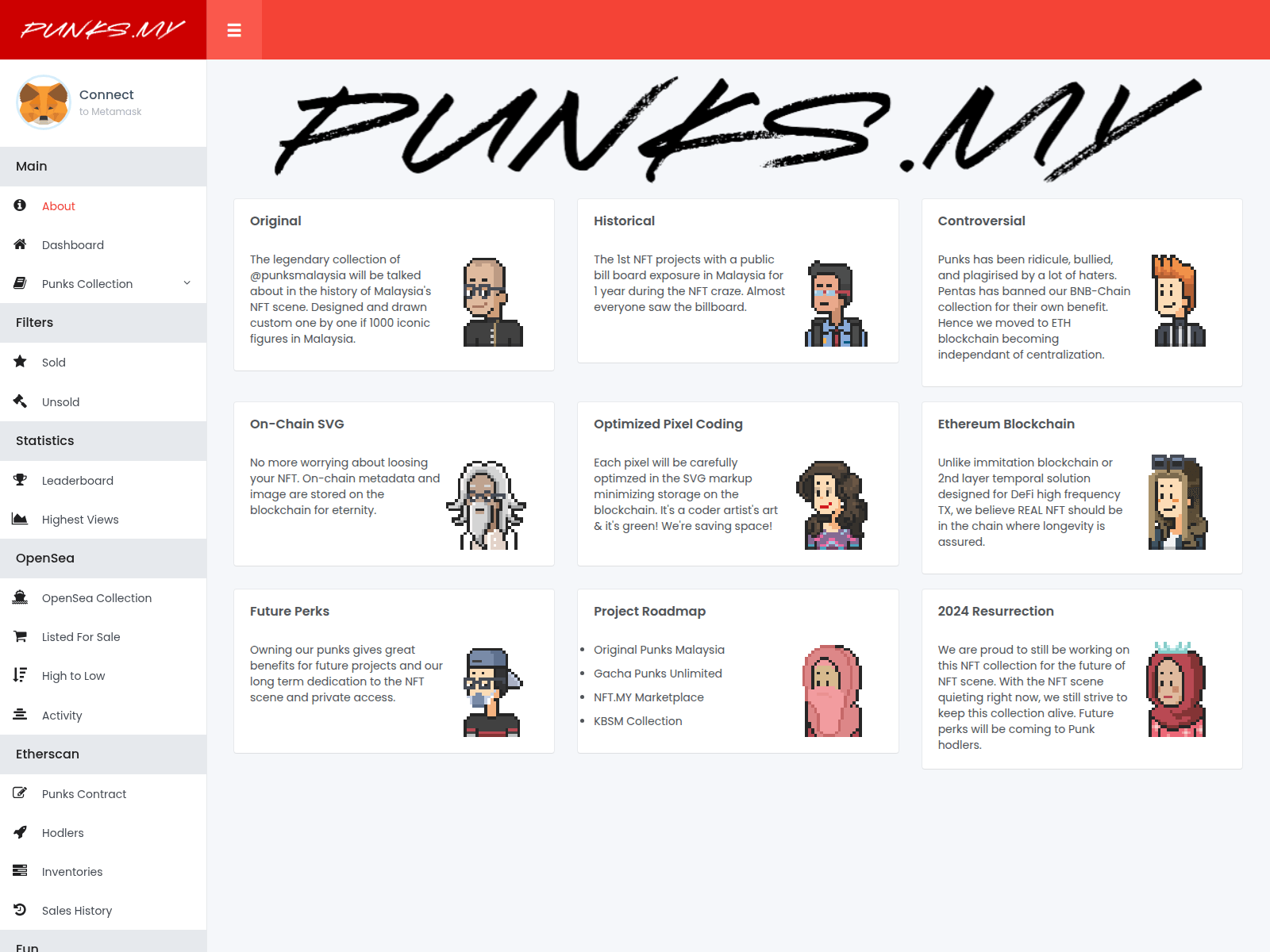
Task: Open the About menu item
Action: pyautogui.click(x=103, y=206)
